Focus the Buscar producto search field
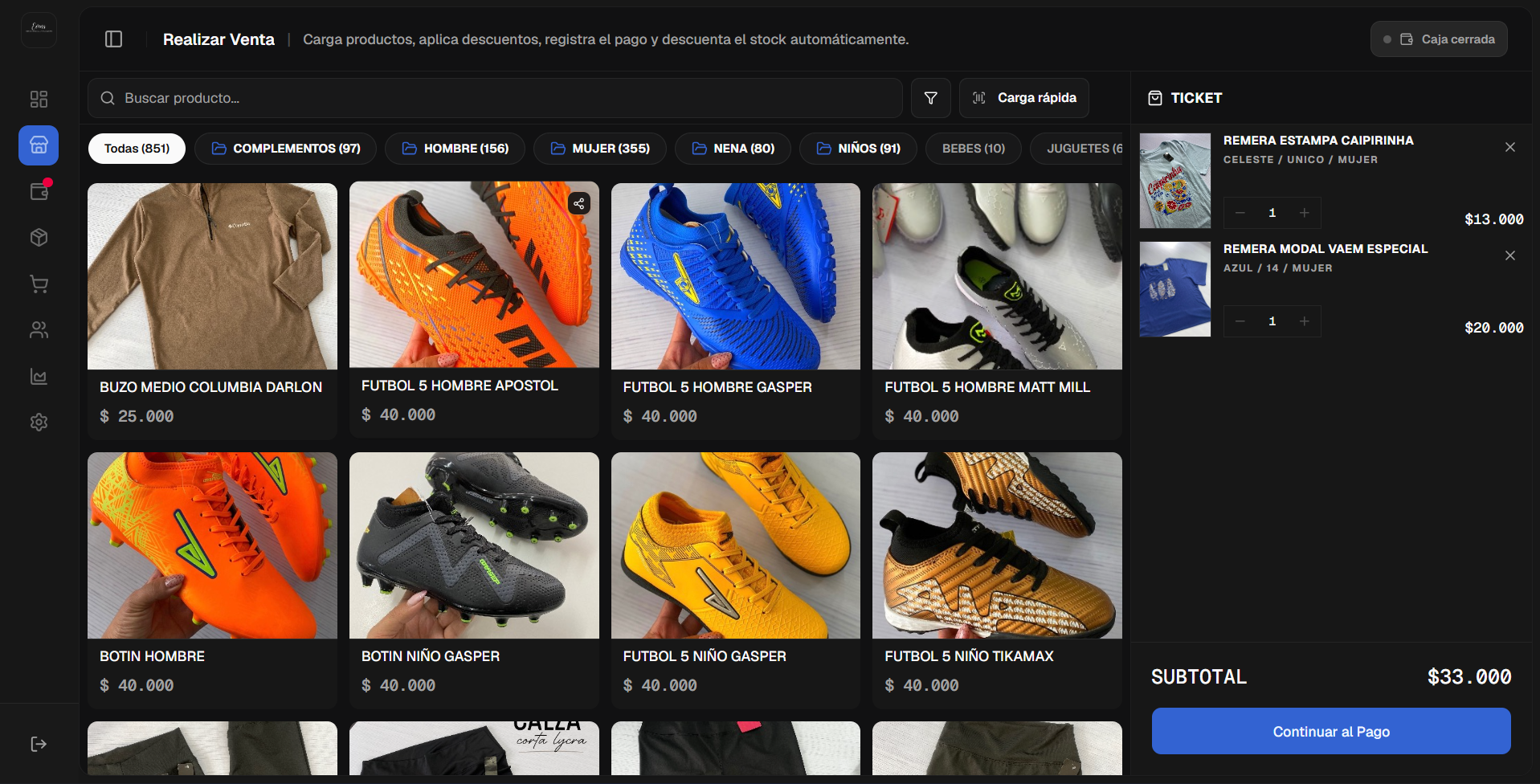The width and height of the screenshot is (1540, 784). click(495, 98)
